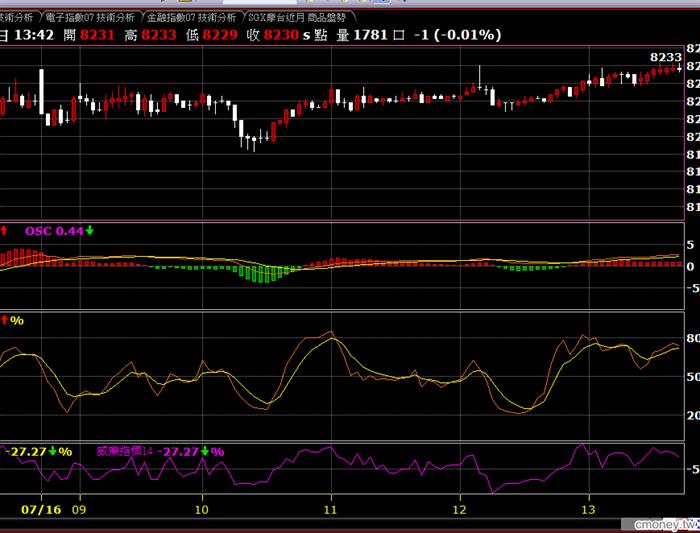Click the 07/16 date marker on time axis
This screenshot has height=533, width=700.
(41, 509)
